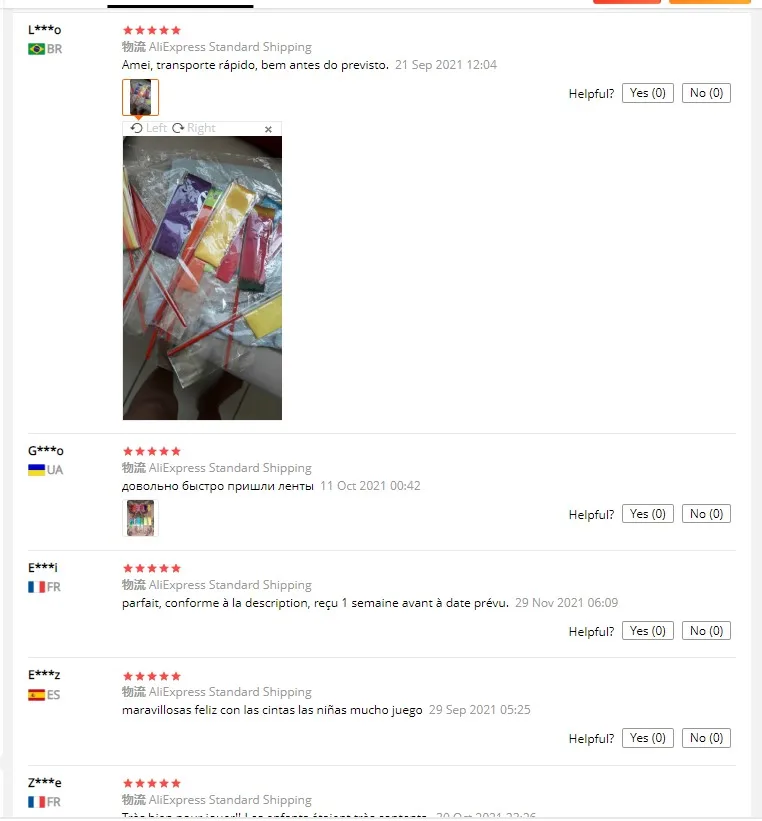Click the Ukraine flag icon by G***o
The height and width of the screenshot is (821, 762).
[36, 470]
